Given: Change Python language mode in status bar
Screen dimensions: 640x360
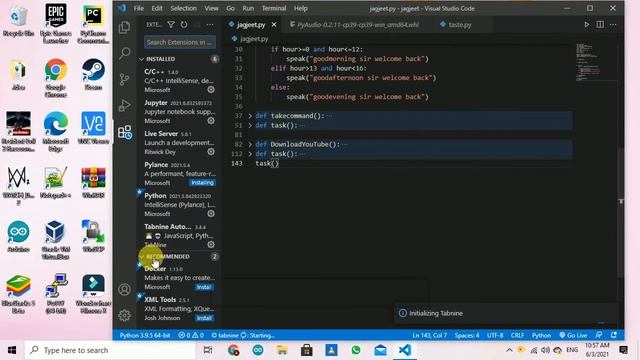Looking at the screenshot, I should [x=541, y=335].
